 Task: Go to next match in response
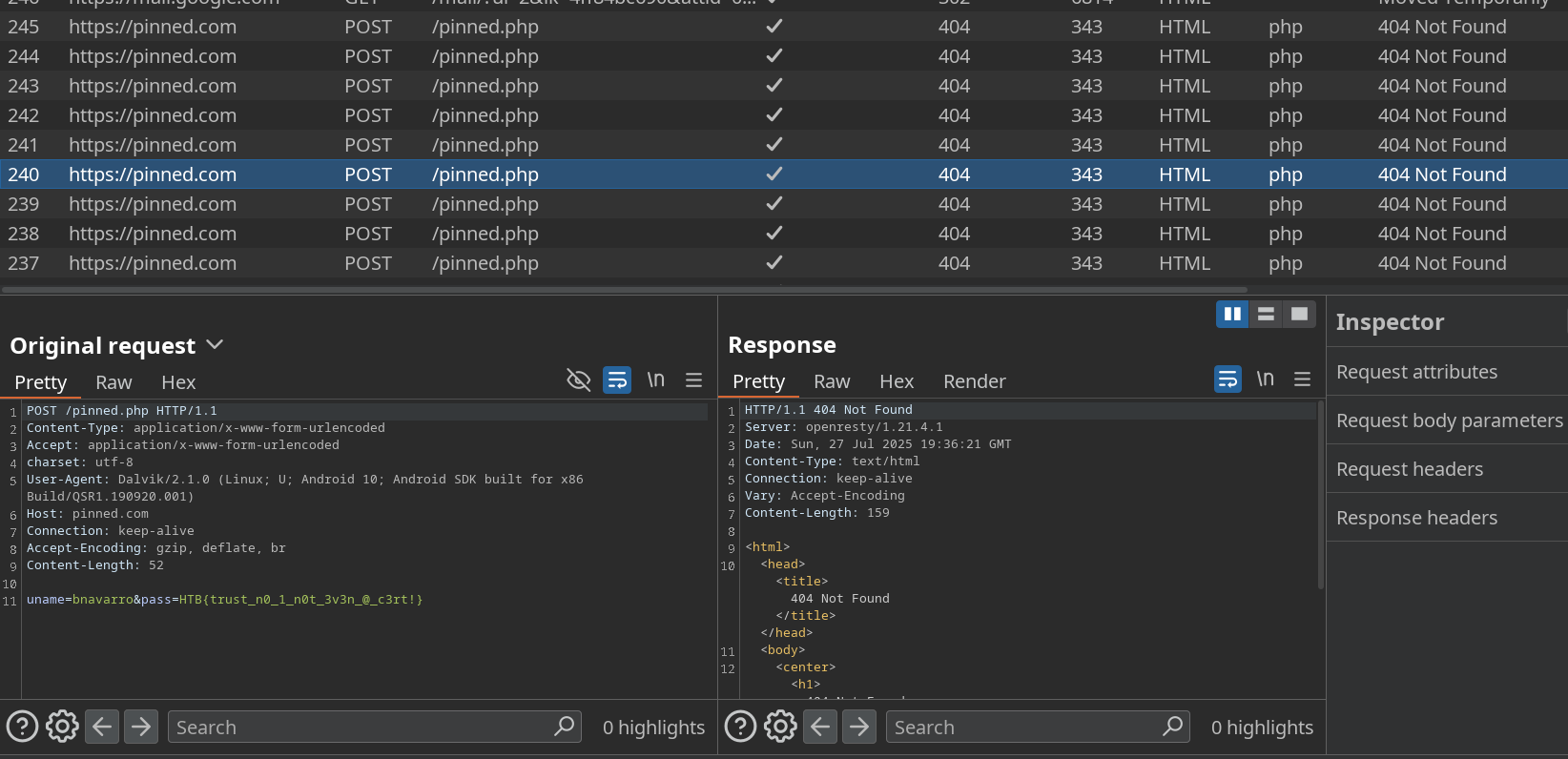(859, 727)
